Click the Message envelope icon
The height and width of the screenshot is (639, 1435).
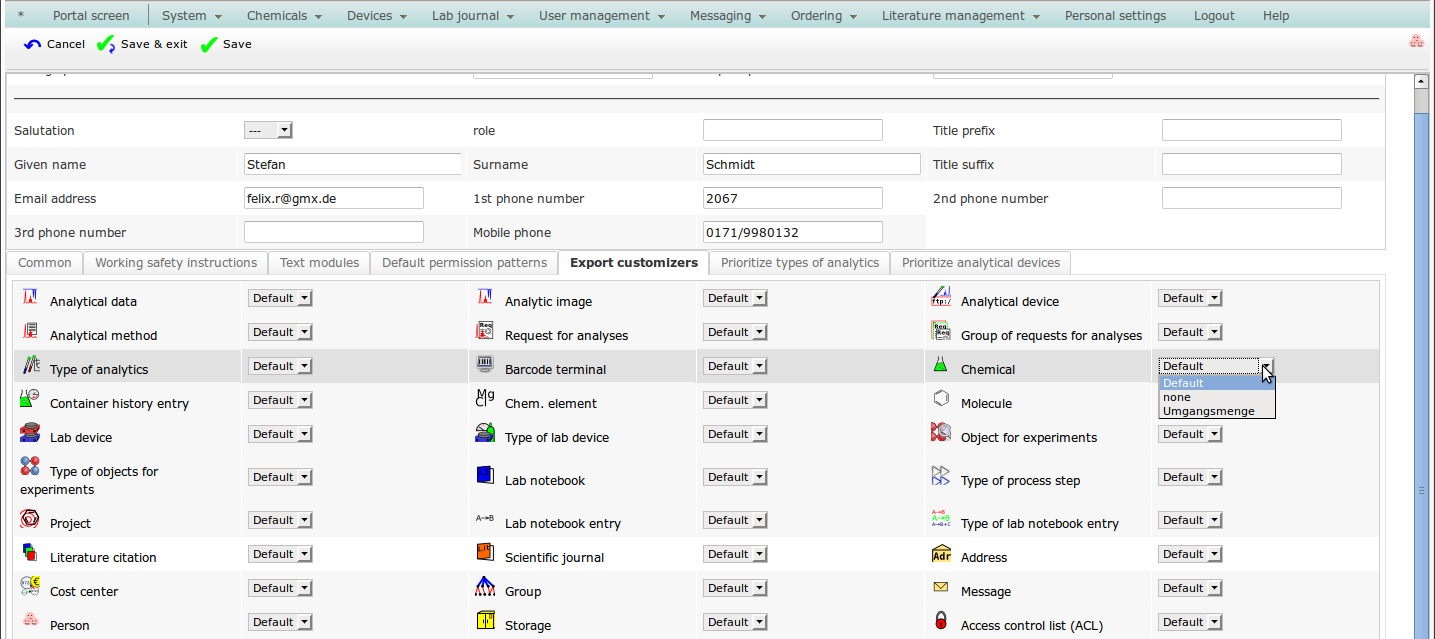pos(940,588)
